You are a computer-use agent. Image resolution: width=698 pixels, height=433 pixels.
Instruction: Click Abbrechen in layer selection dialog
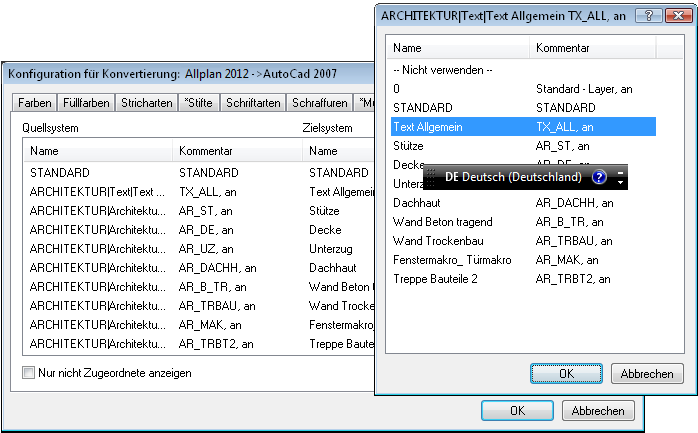[x=647, y=373]
